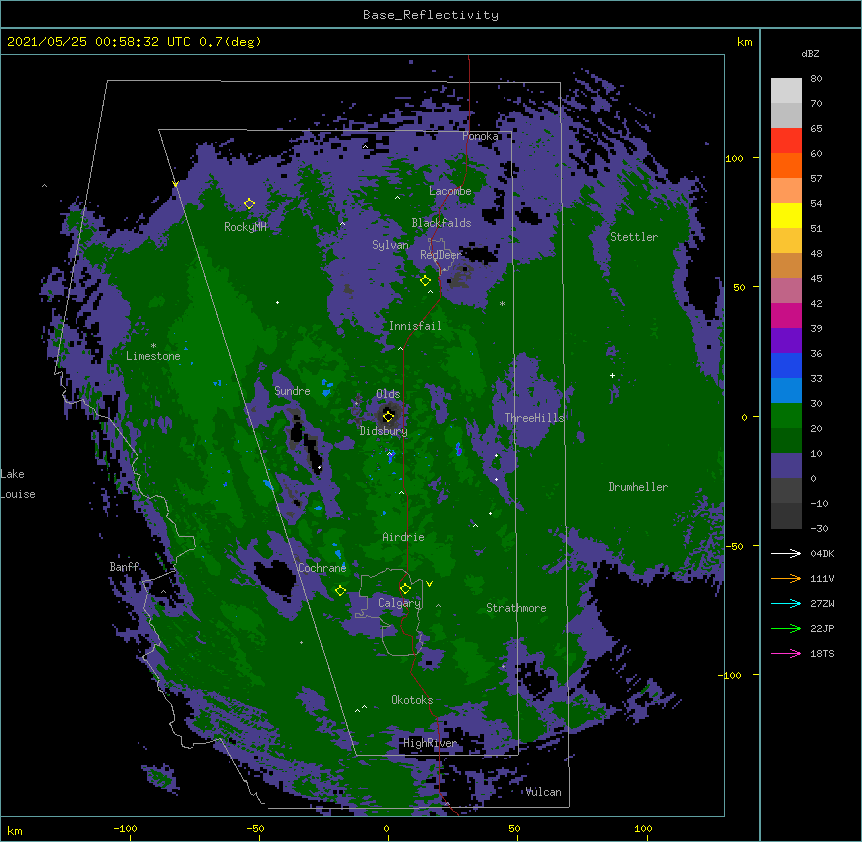This screenshot has height=842, width=862.
Task: Click the Banff label
Action: (x=124, y=567)
